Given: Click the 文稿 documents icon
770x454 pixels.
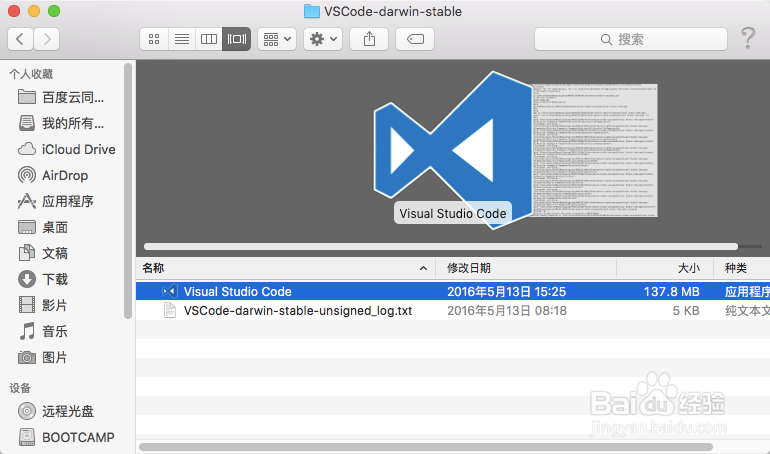Looking at the screenshot, I should click(27, 253).
